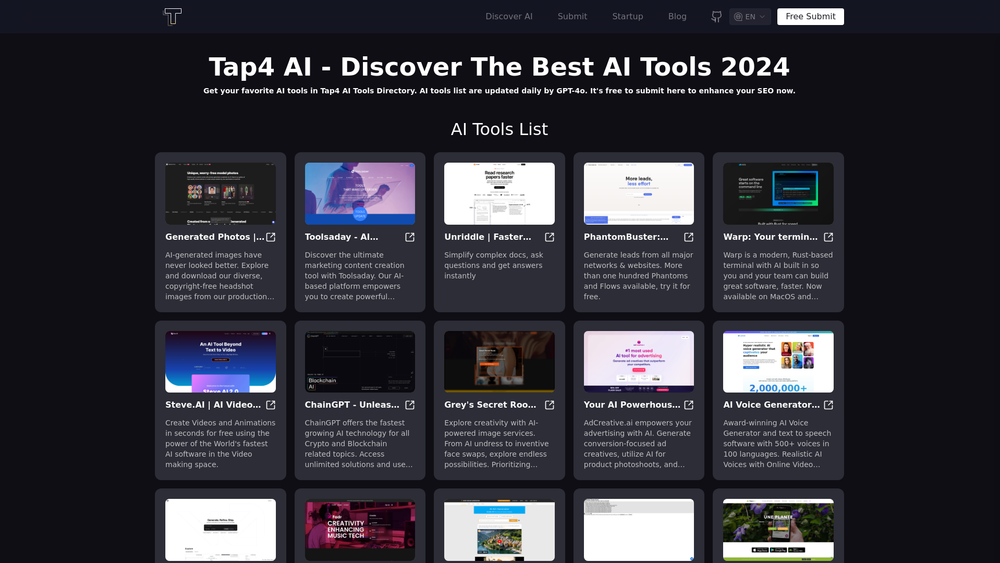Screen dimensions: 1000x563
Task: Open external link icon for Unriddle
Action: (549, 237)
